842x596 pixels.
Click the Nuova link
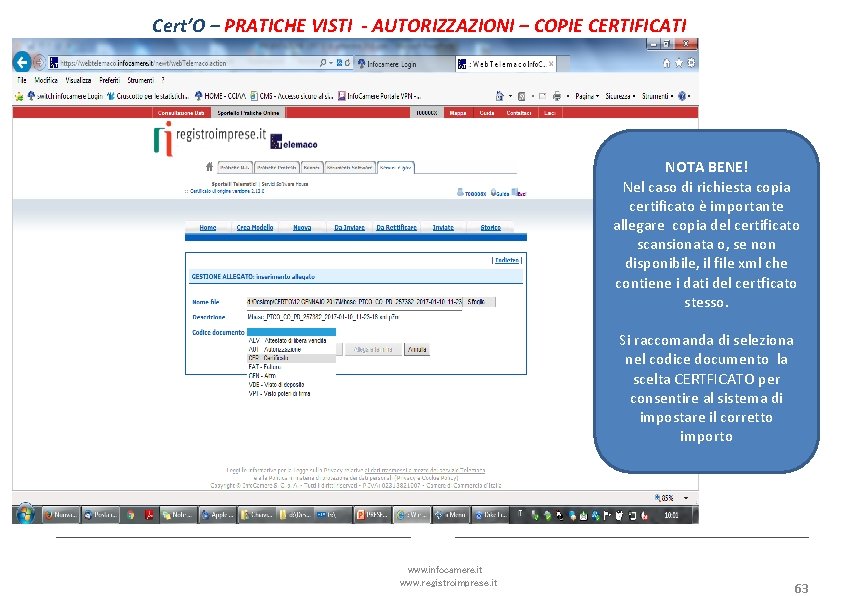pyautogui.click(x=302, y=228)
